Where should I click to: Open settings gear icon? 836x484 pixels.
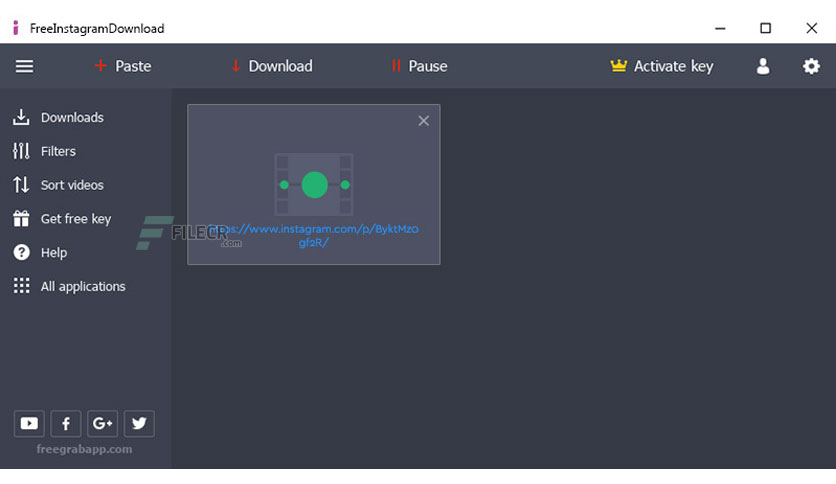tap(811, 66)
